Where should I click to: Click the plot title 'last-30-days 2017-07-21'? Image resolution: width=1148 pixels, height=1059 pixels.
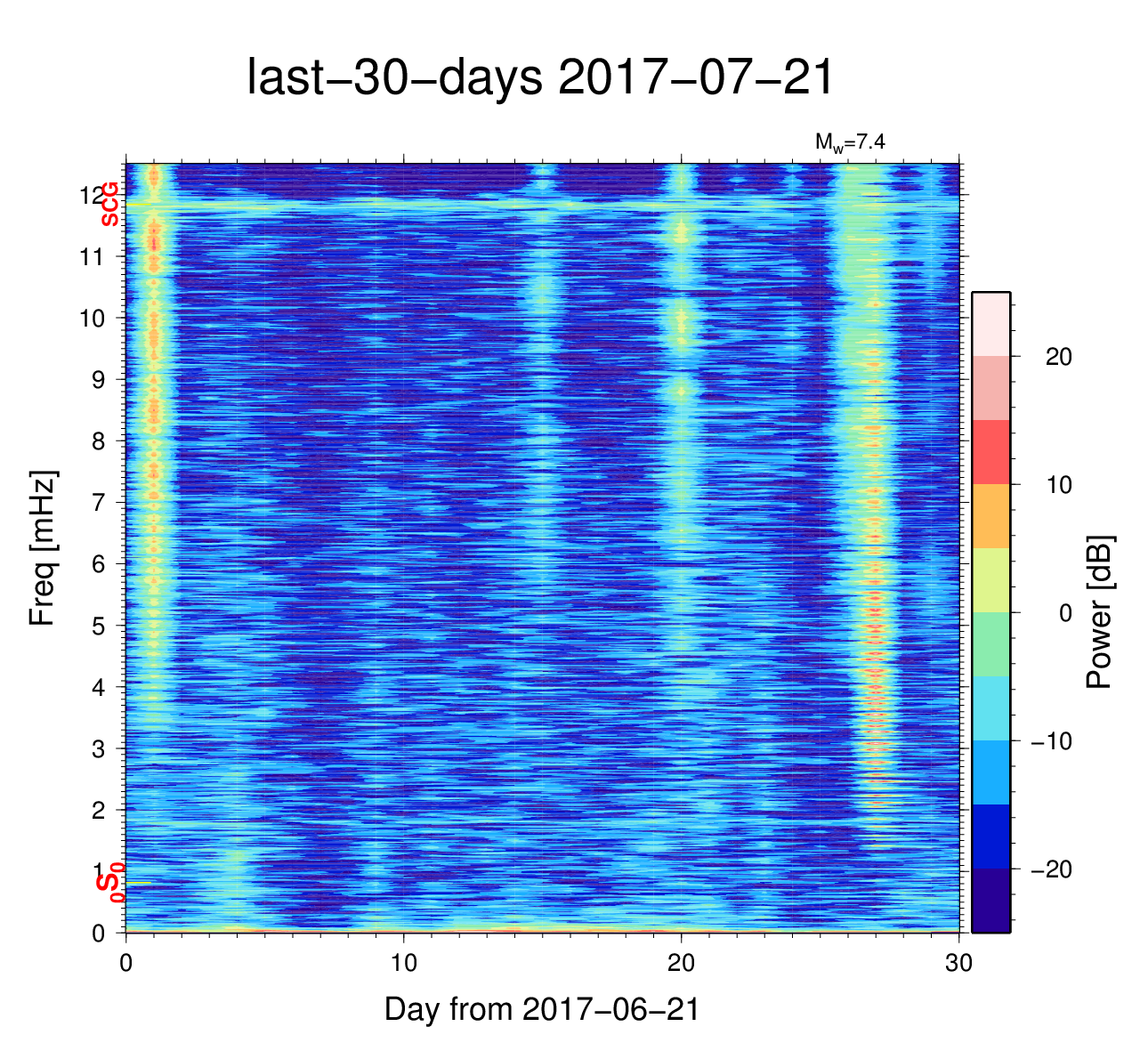pos(540,78)
